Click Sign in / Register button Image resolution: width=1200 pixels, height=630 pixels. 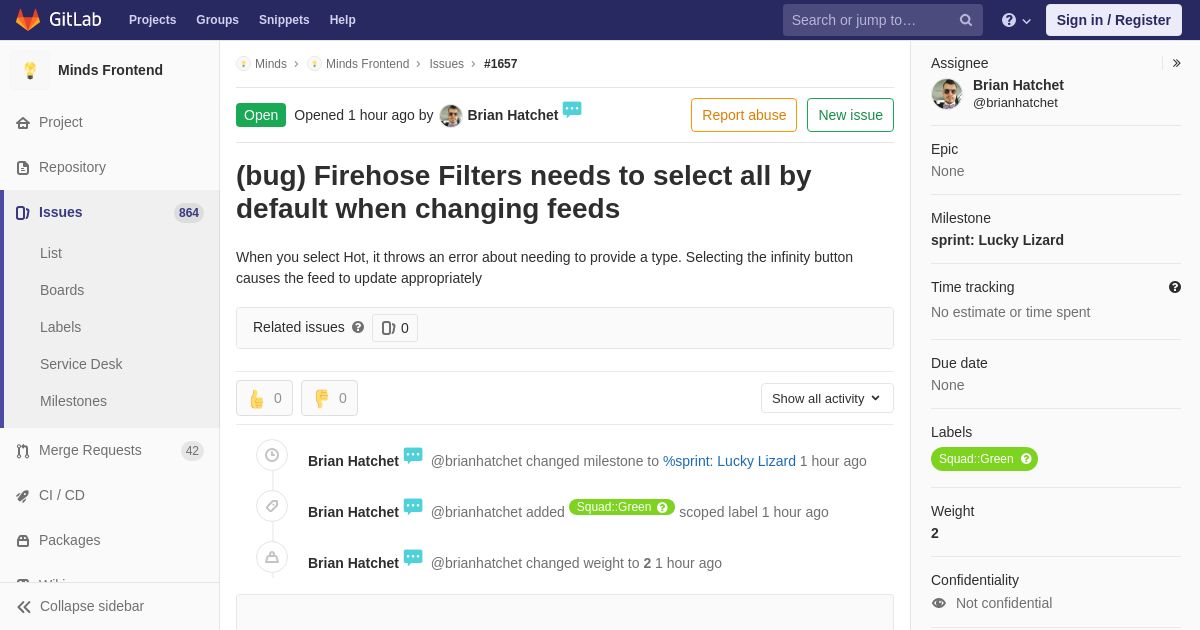pos(1114,20)
